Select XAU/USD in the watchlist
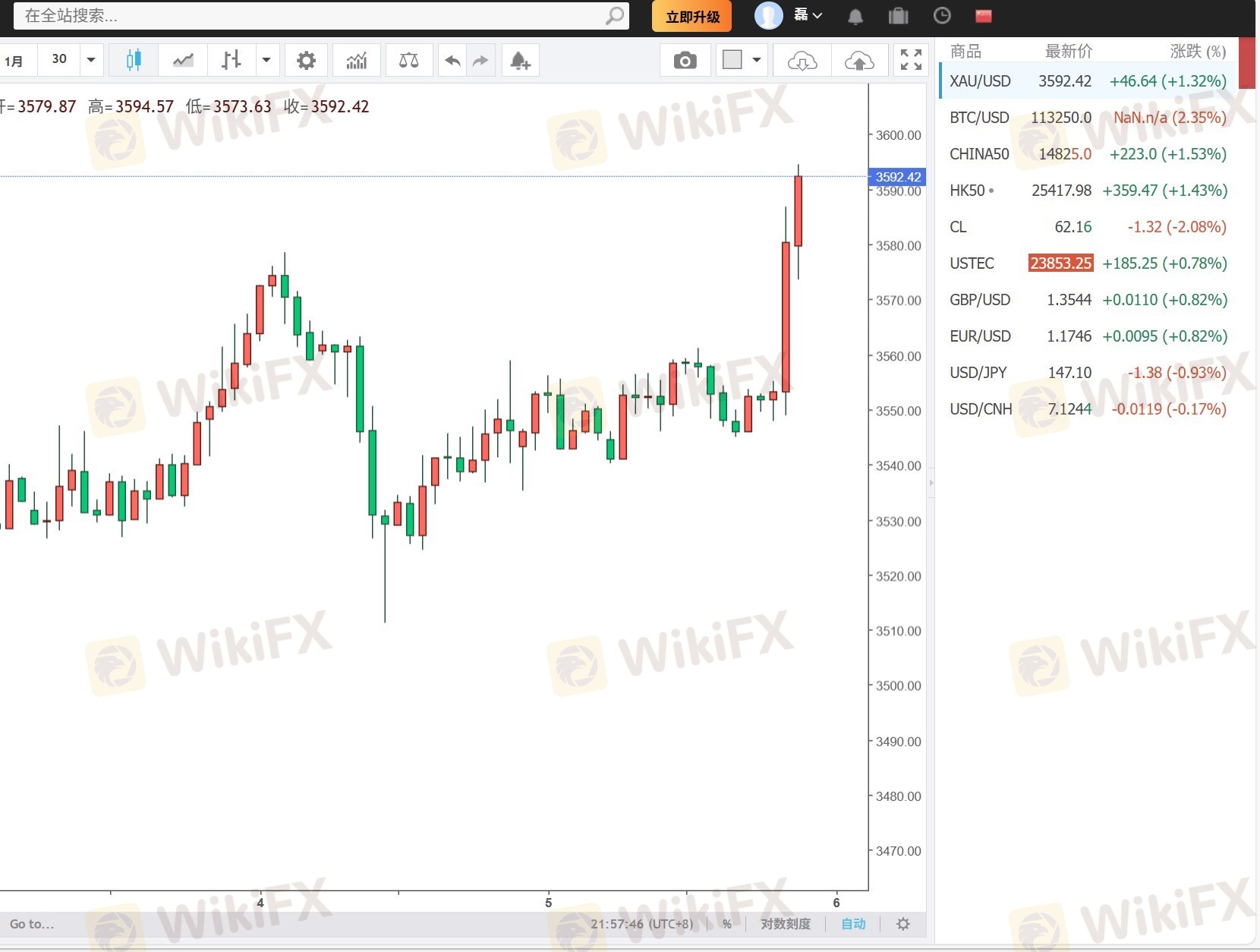The image size is (1260, 952). (x=1088, y=81)
